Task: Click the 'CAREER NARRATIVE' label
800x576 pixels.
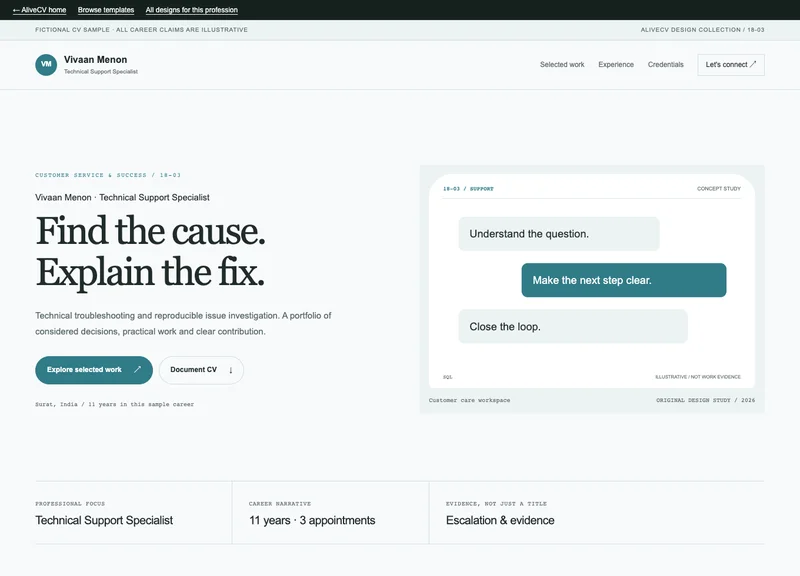Action: pos(280,504)
